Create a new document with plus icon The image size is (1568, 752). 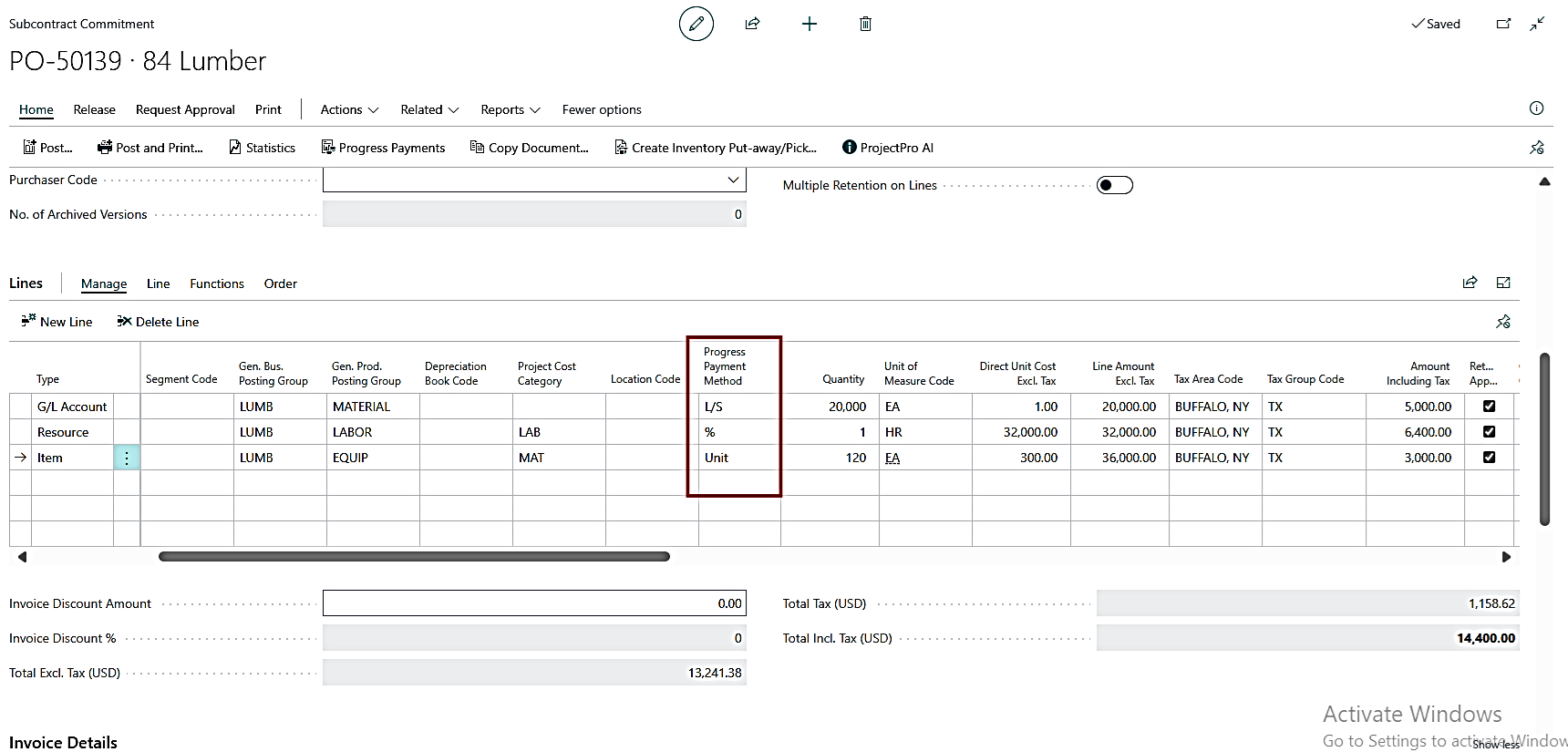(x=810, y=24)
